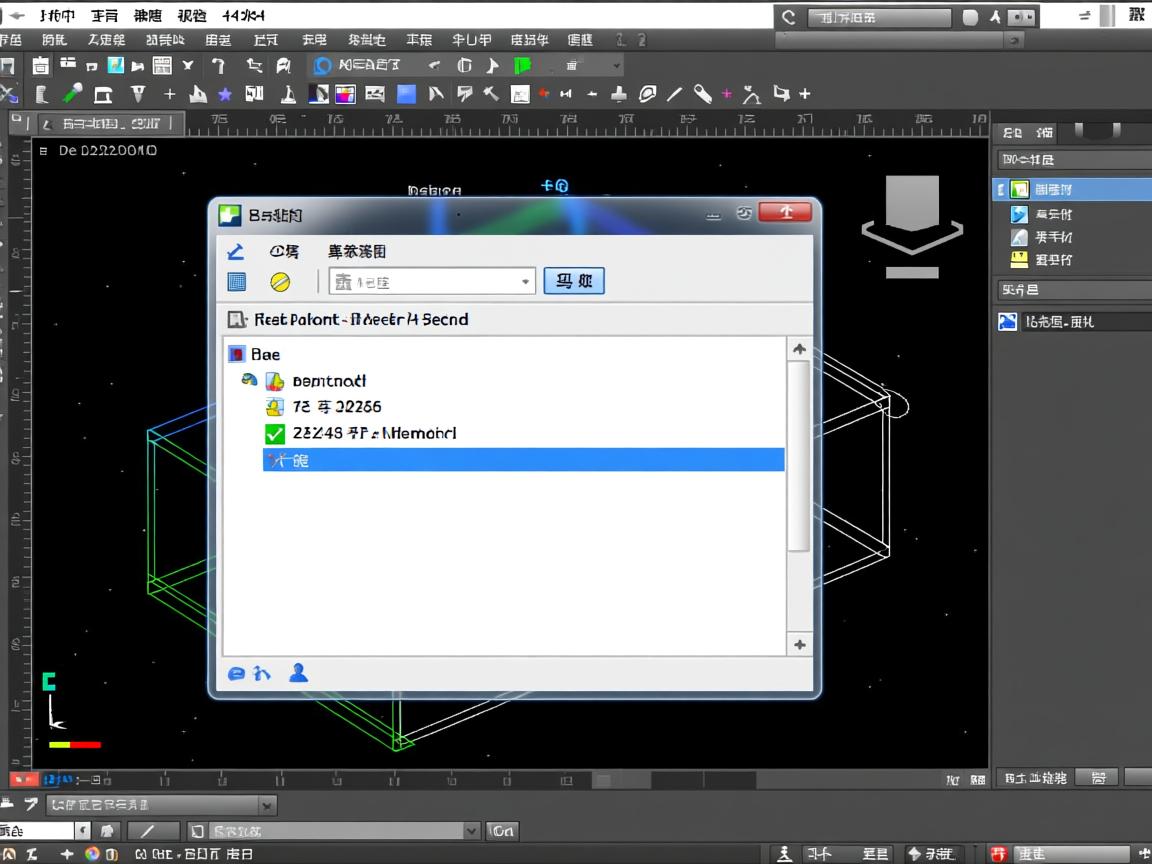Click the blue button next to dialog dropdown
The width and height of the screenshot is (1152, 864).
pyautogui.click(x=574, y=281)
